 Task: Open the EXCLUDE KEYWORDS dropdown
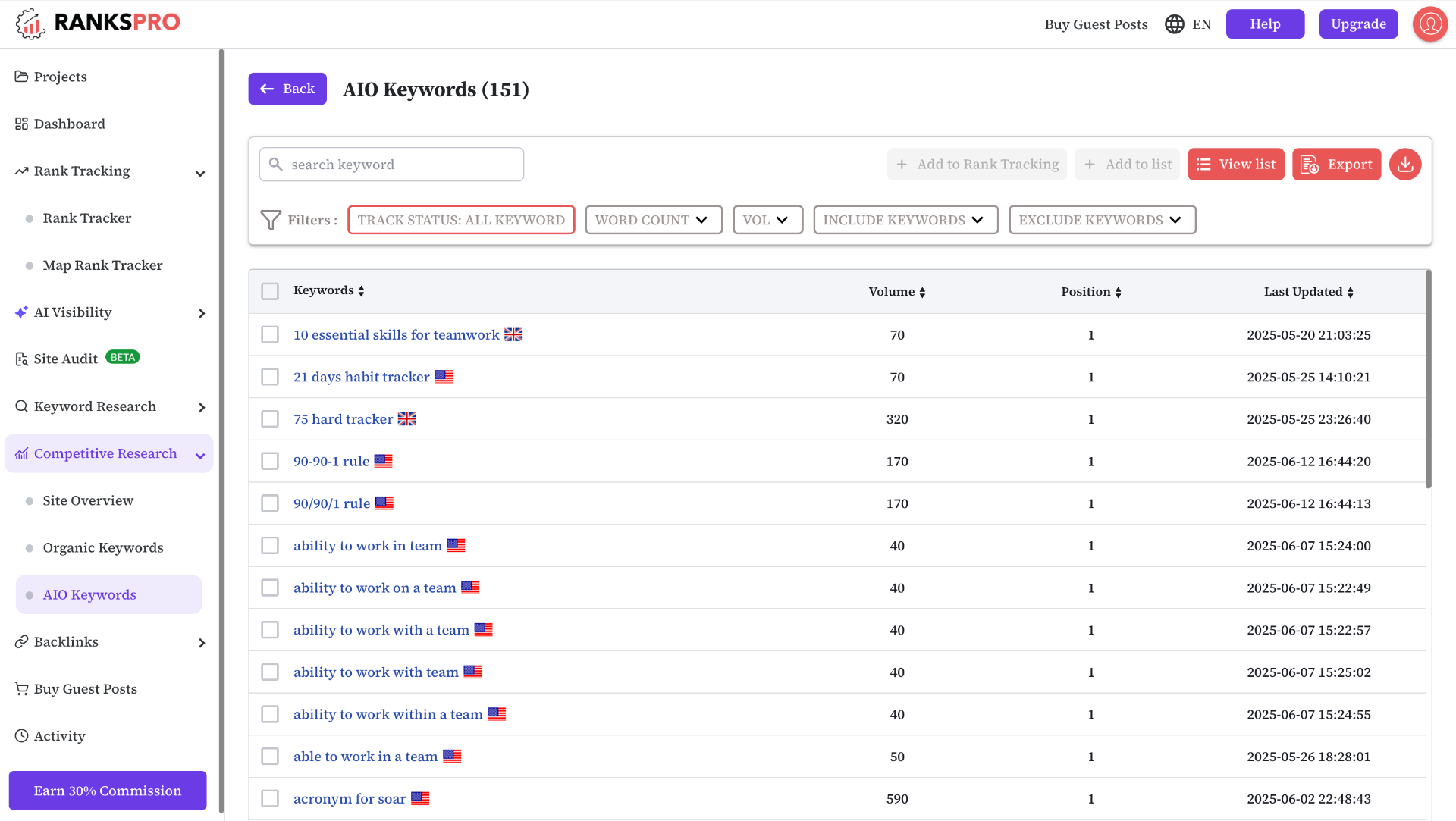coord(1102,220)
